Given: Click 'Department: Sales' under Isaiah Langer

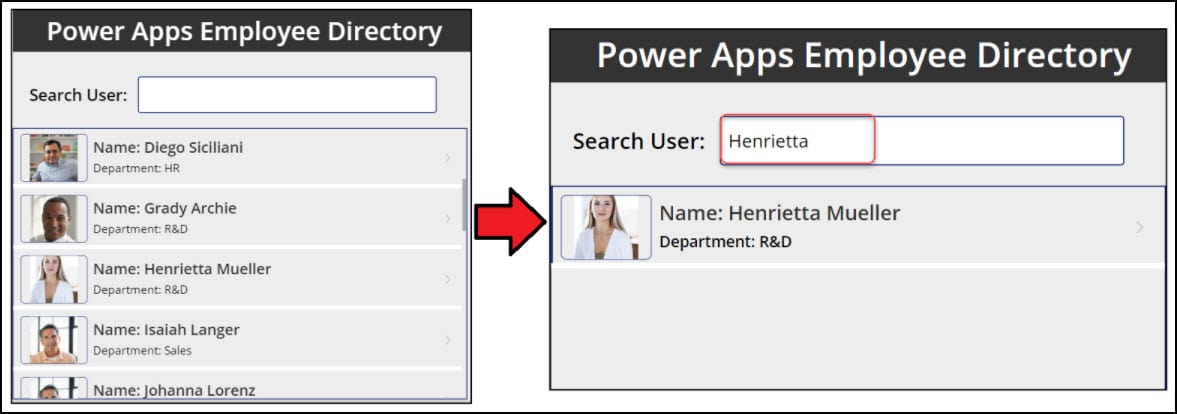Looking at the screenshot, I should [x=143, y=351].
